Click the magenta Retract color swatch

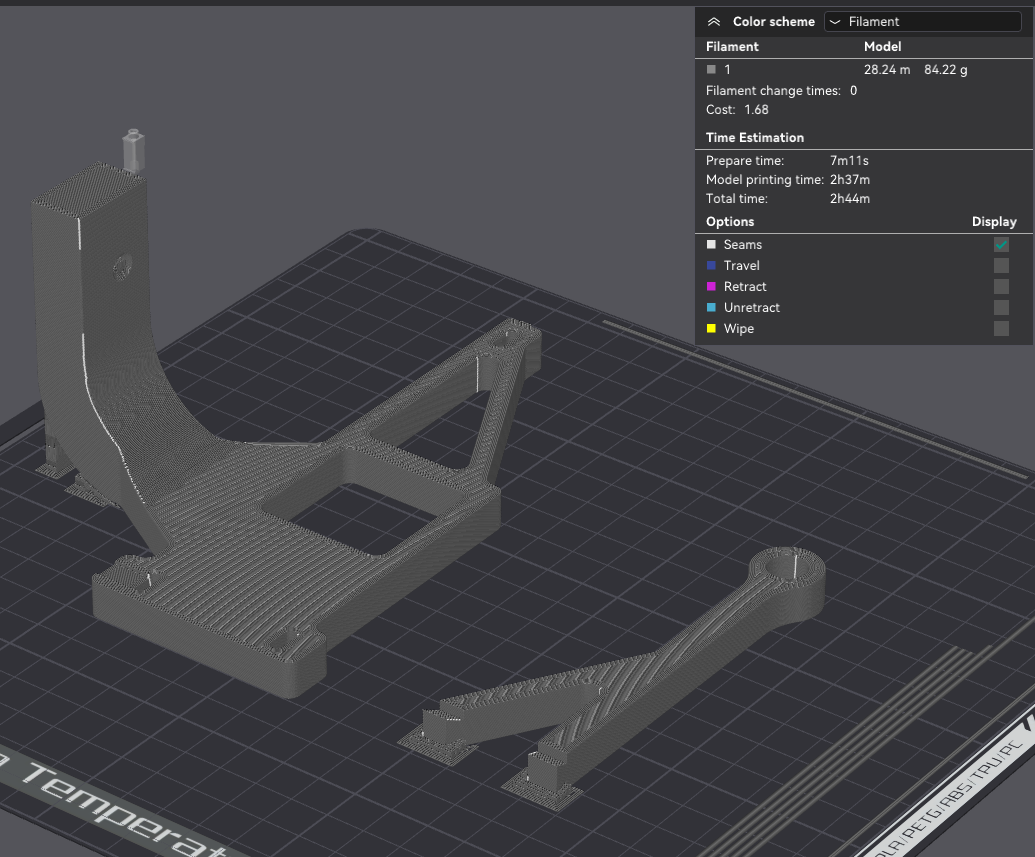(710, 286)
